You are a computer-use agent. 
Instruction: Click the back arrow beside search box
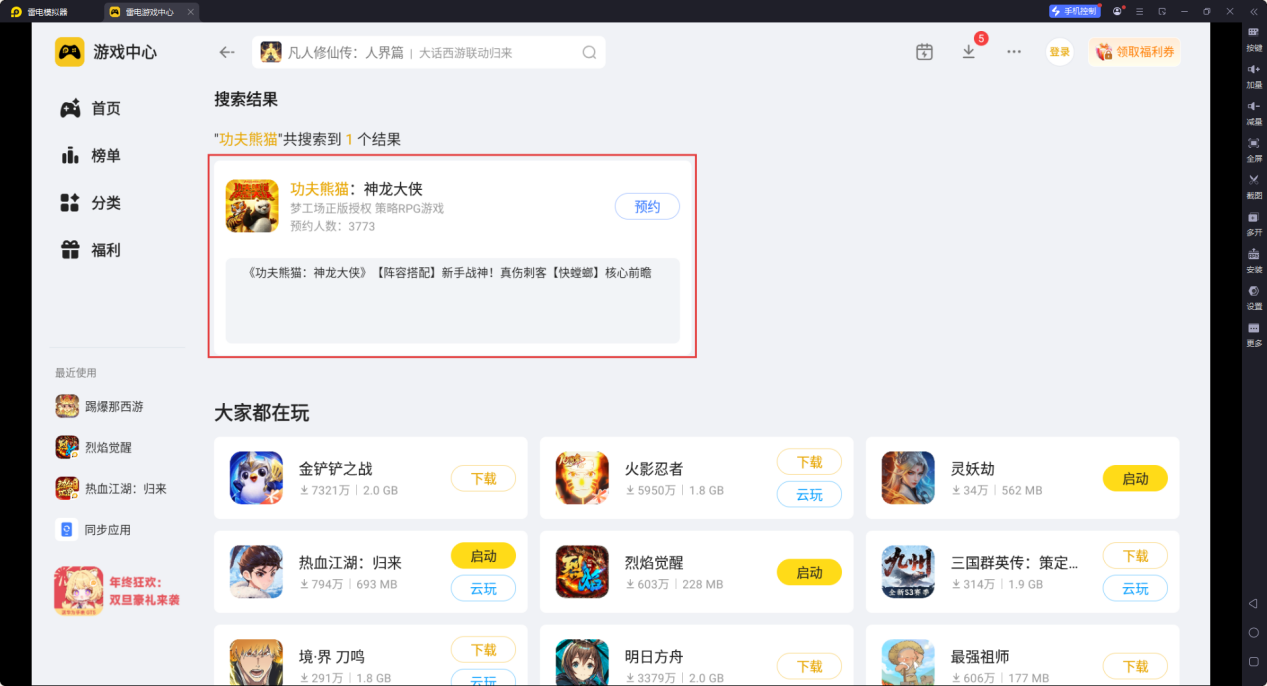[227, 52]
